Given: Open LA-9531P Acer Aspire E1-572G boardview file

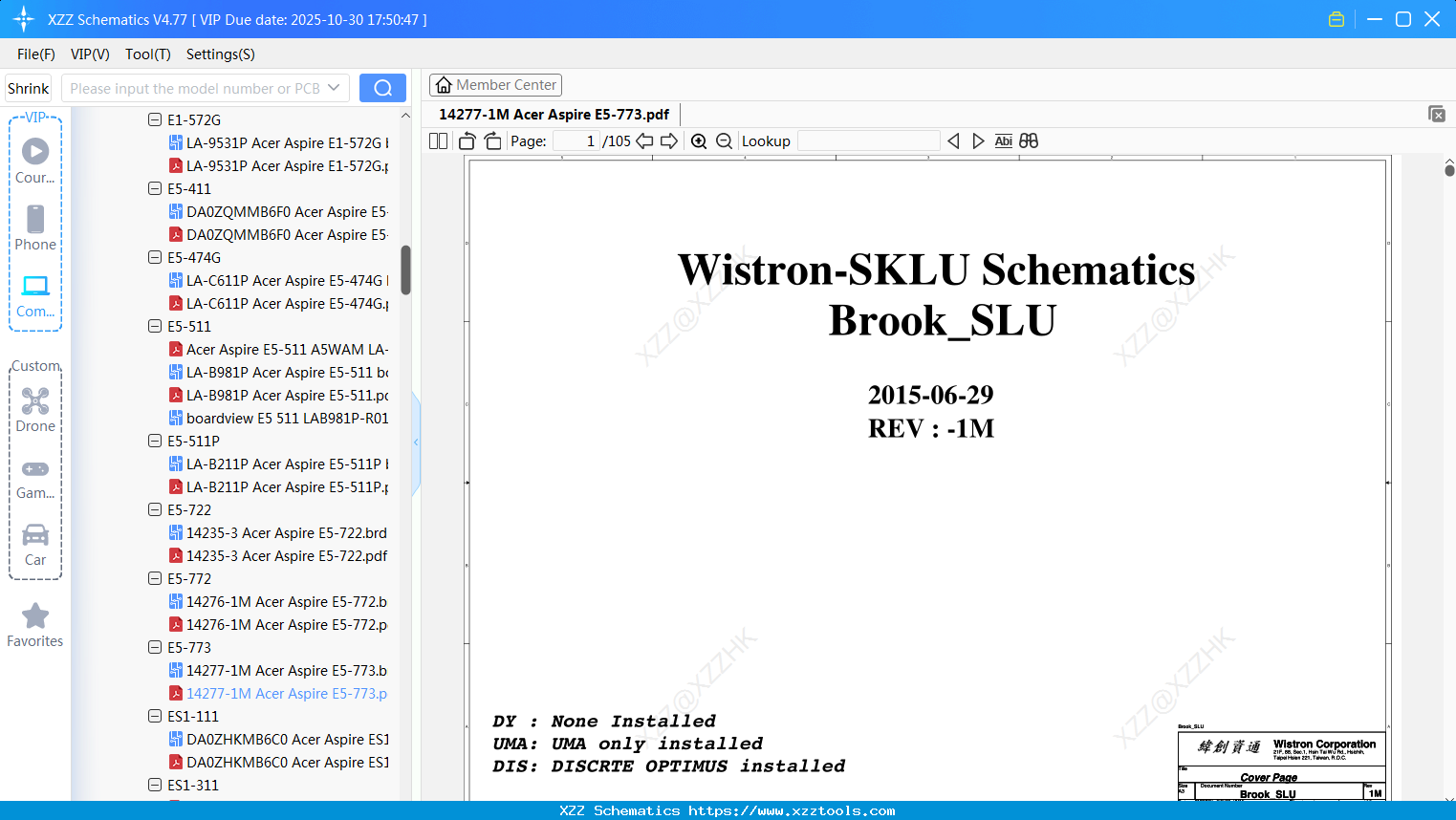Looking at the screenshot, I should point(279,142).
